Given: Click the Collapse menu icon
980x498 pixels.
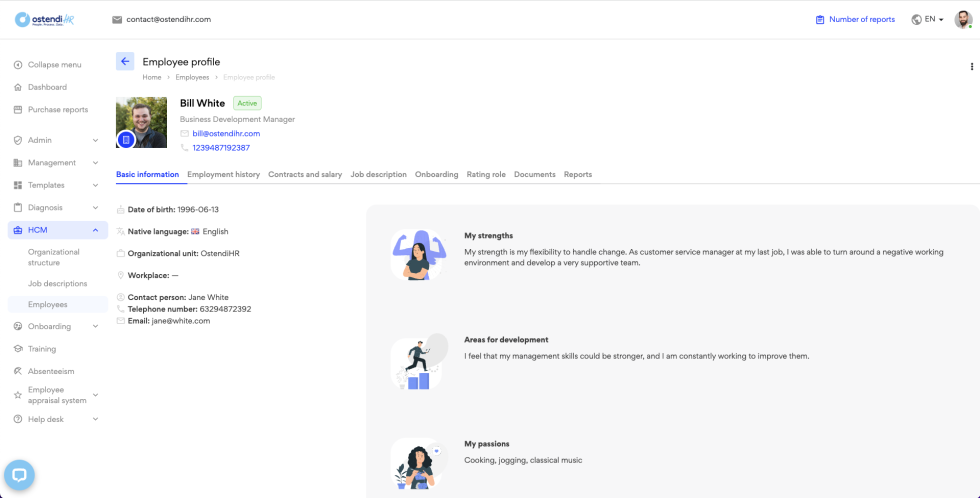Looking at the screenshot, I should (x=18, y=65).
